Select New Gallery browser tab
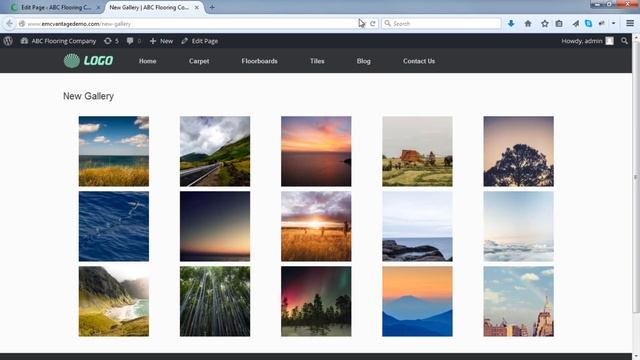 pos(149,7)
